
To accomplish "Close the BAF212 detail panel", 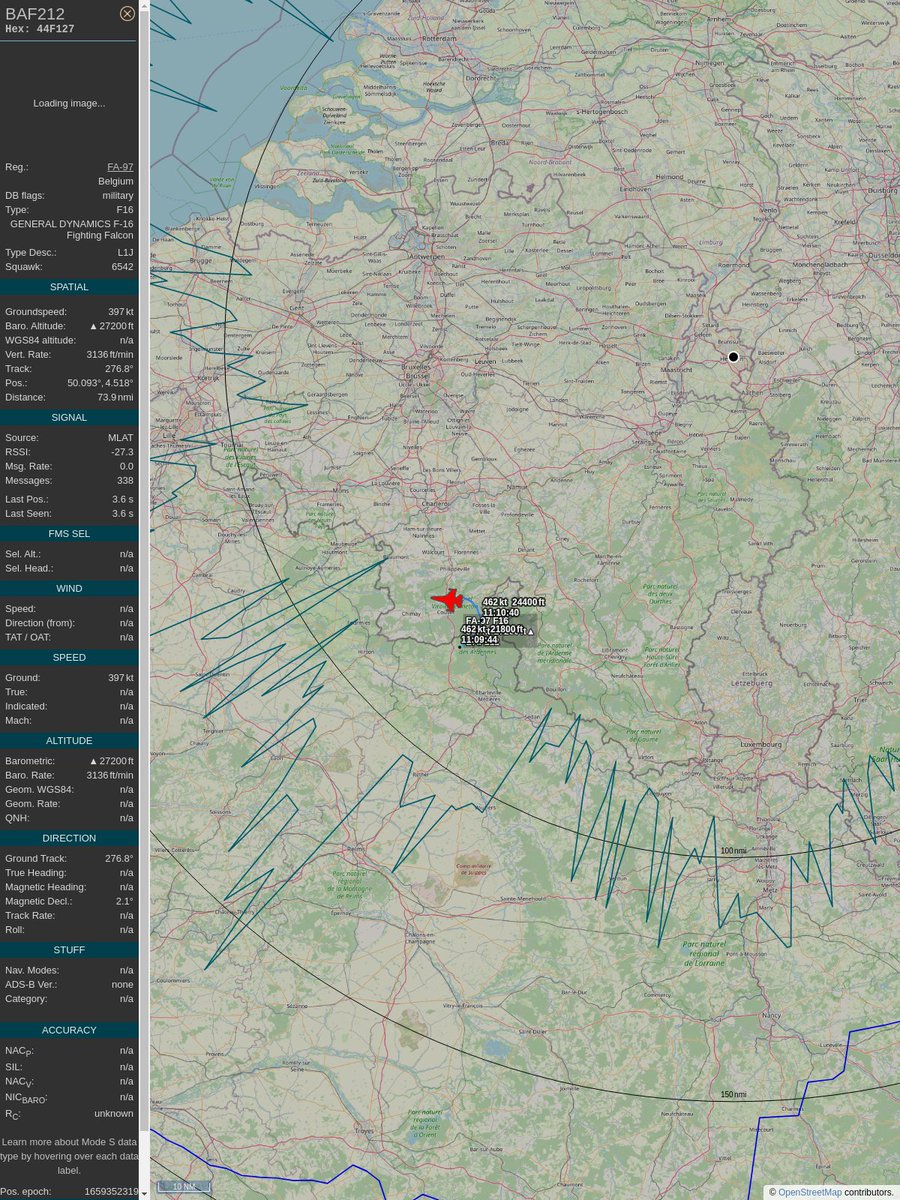I will tap(126, 13).
